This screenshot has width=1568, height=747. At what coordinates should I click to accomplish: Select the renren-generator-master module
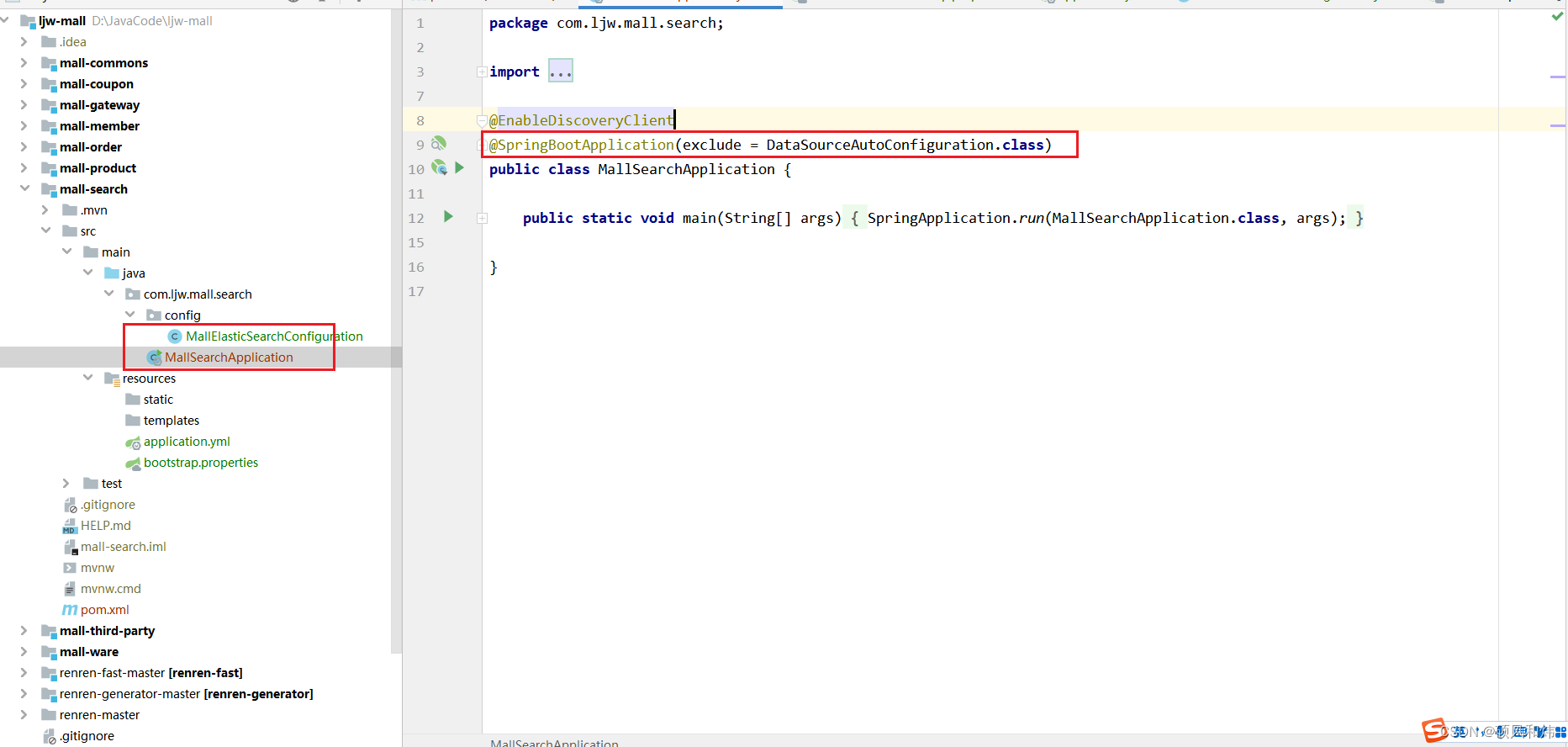click(186, 694)
